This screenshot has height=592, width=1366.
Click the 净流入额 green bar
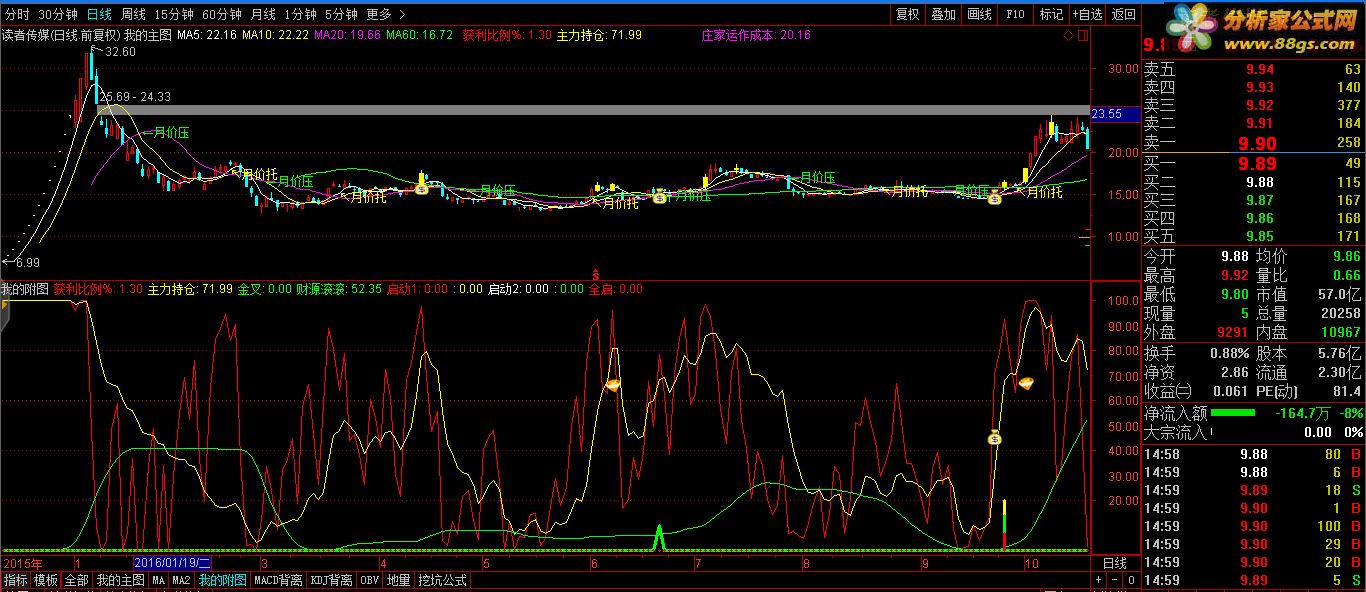[1233, 412]
